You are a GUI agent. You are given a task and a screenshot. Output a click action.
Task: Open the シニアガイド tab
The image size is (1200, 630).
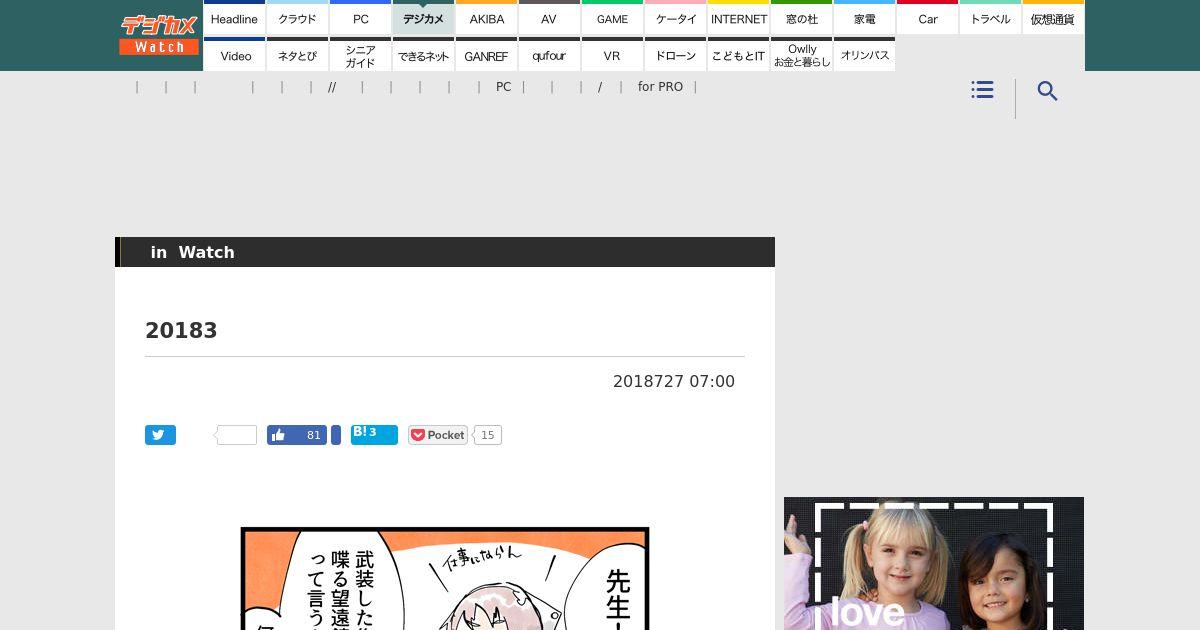coord(360,54)
